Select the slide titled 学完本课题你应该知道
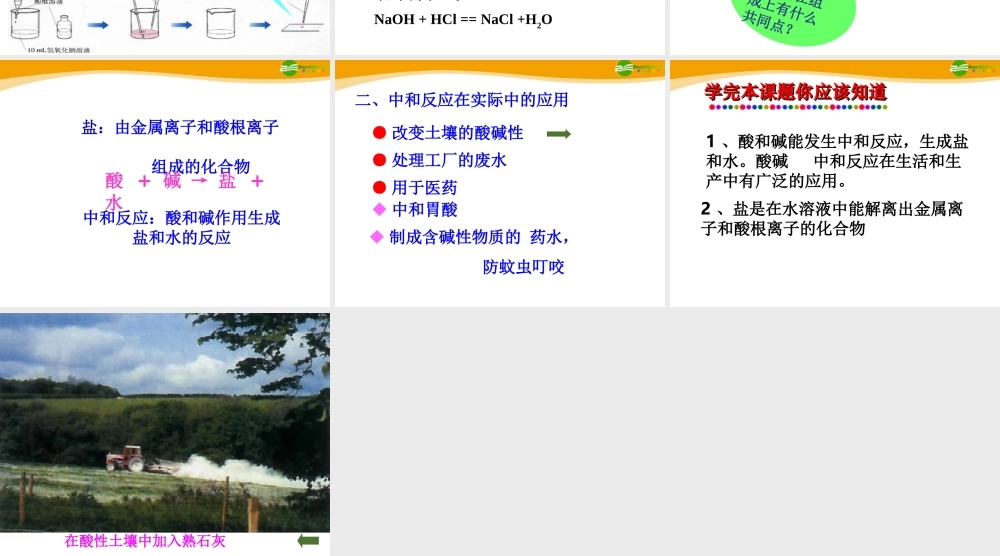1000x556 pixels. pyautogui.click(x=835, y=183)
